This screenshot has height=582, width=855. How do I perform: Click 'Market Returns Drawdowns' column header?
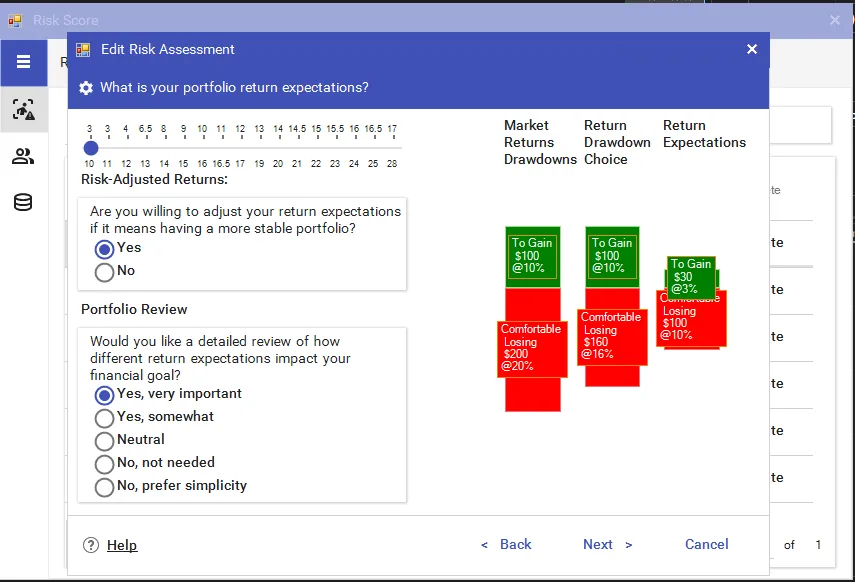[540, 142]
